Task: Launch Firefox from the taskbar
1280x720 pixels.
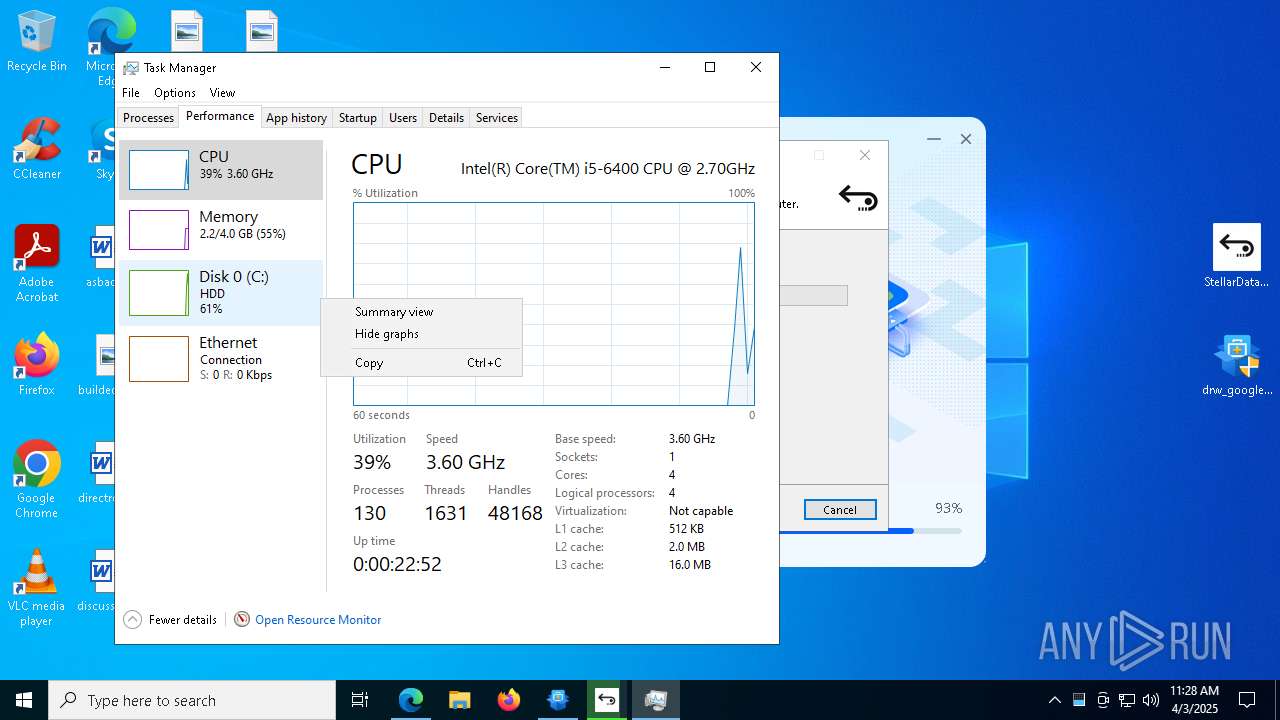Action: click(508, 700)
